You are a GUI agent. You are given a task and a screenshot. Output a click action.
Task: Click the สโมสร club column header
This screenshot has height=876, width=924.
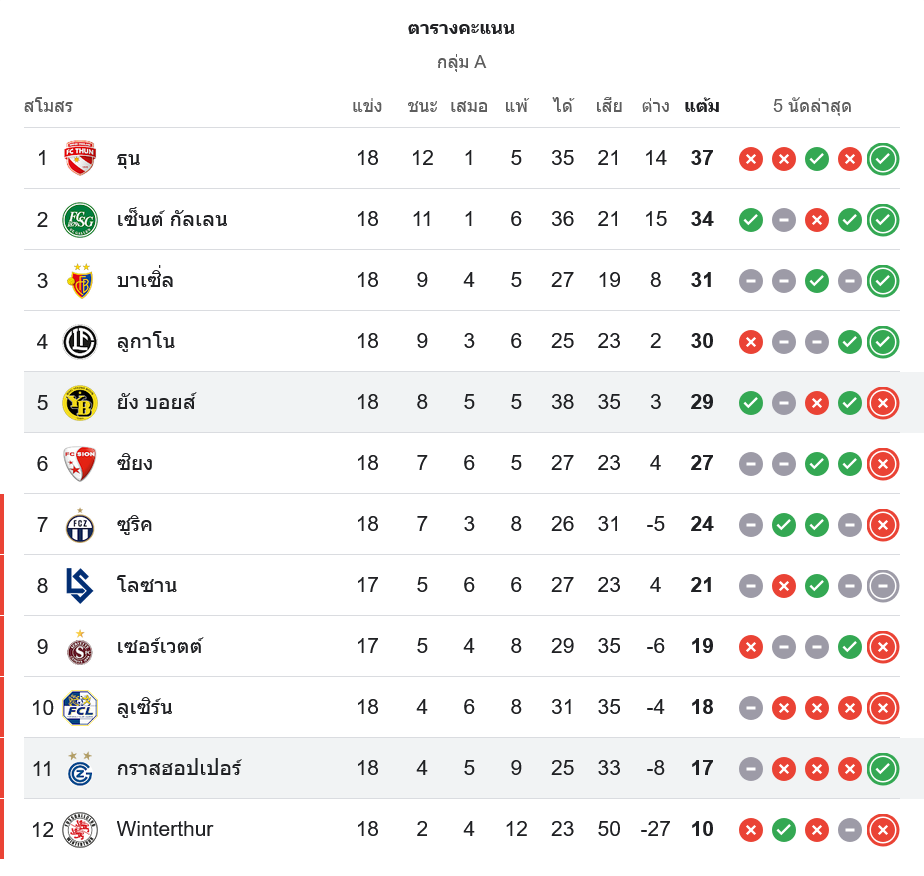(48, 106)
